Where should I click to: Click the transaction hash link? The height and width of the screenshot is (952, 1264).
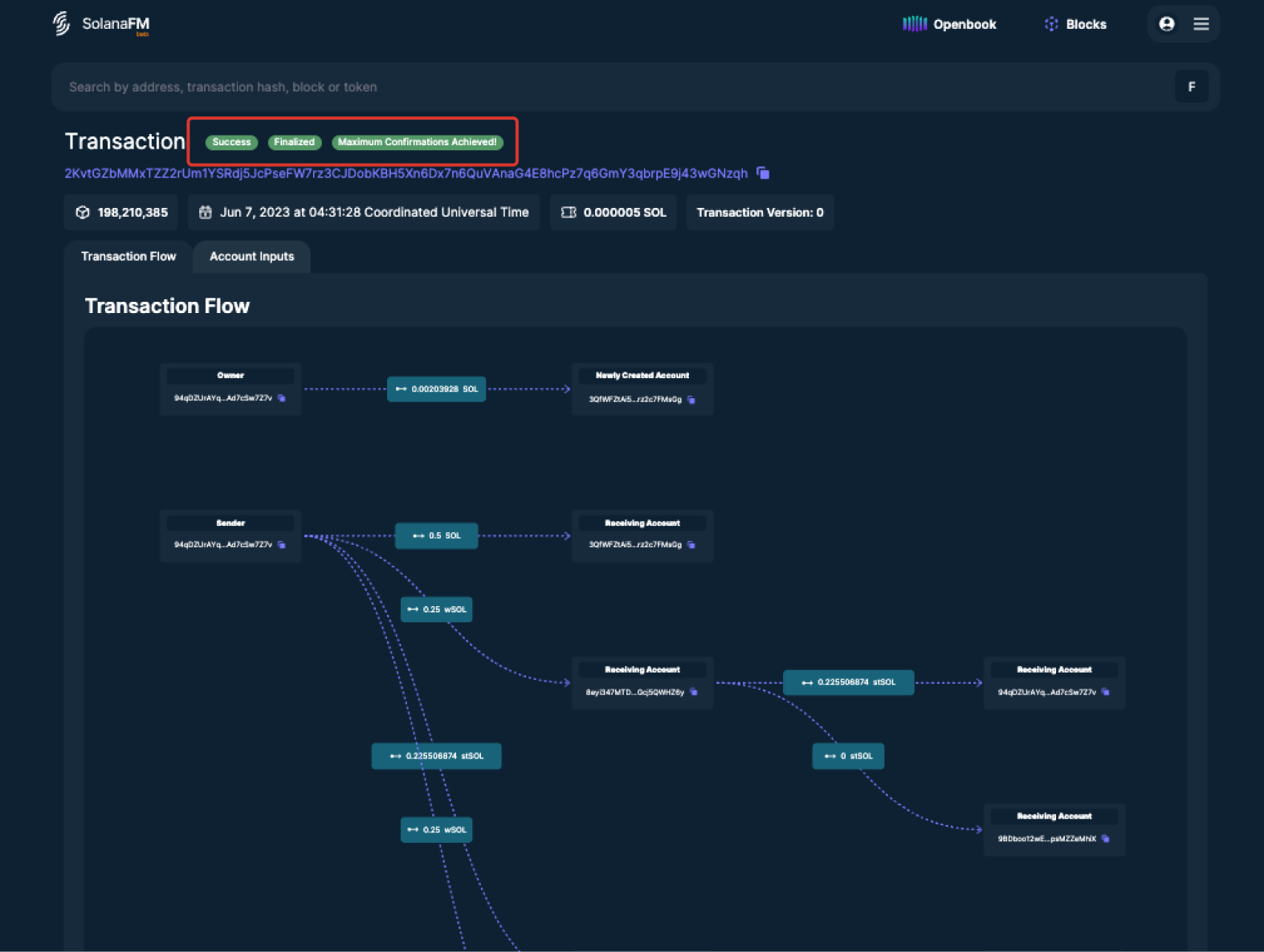[406, 173]
